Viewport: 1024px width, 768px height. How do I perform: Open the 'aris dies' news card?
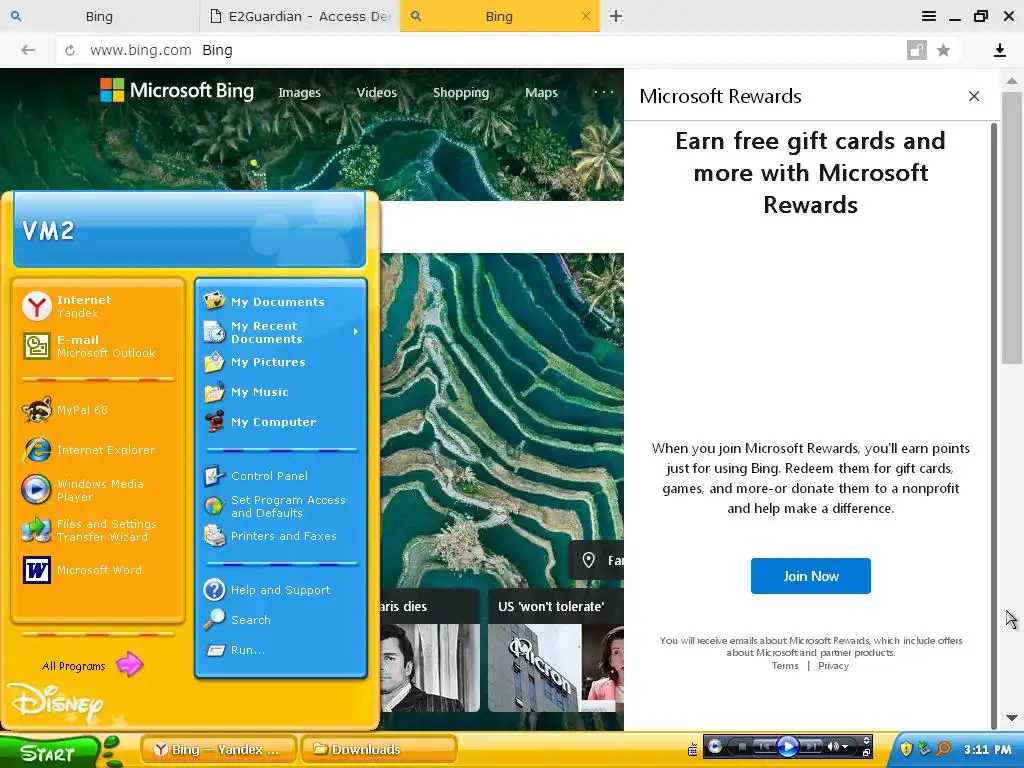pos(431,650)
